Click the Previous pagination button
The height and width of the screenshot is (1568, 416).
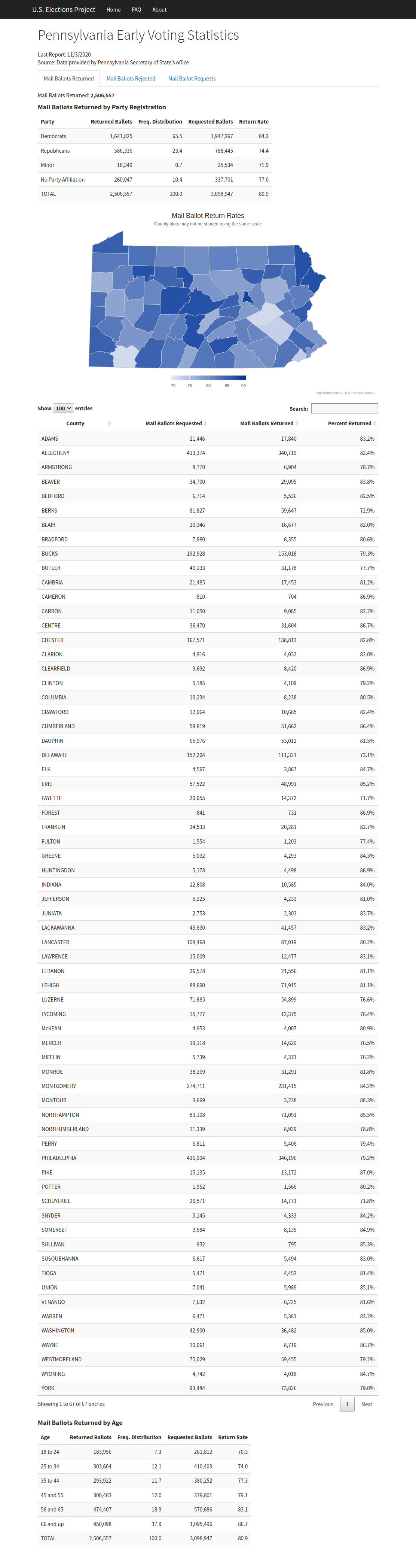pyautogui.click(x=323, y=1404)
